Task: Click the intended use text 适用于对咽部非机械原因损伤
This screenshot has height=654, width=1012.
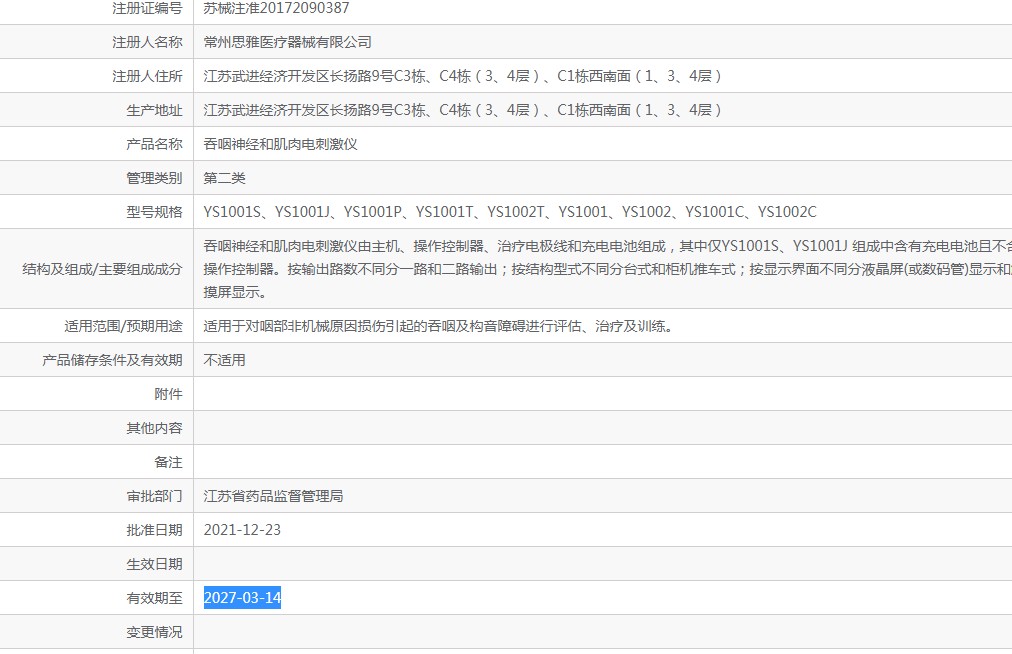Action: click(x=439, y=326)
